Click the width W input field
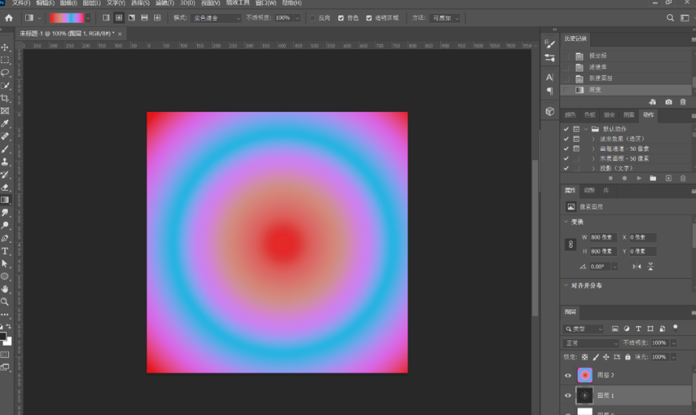Screen dimensions: 696x415 point(604,238)
